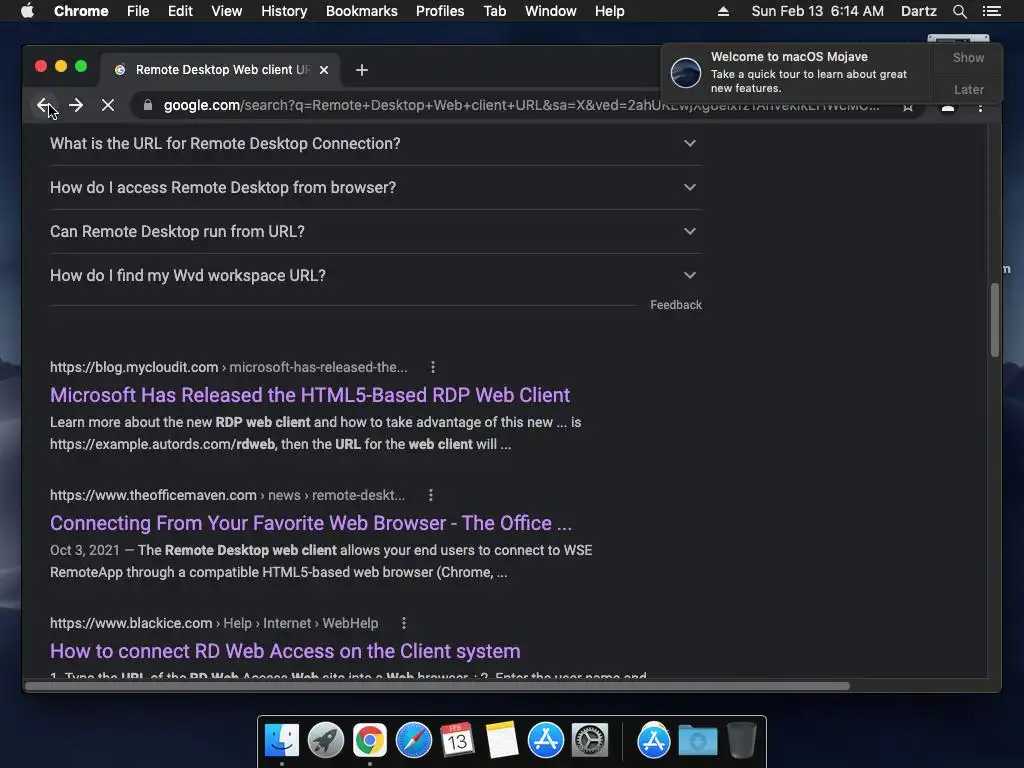Open the Bookmarks menu

point(361,11)
